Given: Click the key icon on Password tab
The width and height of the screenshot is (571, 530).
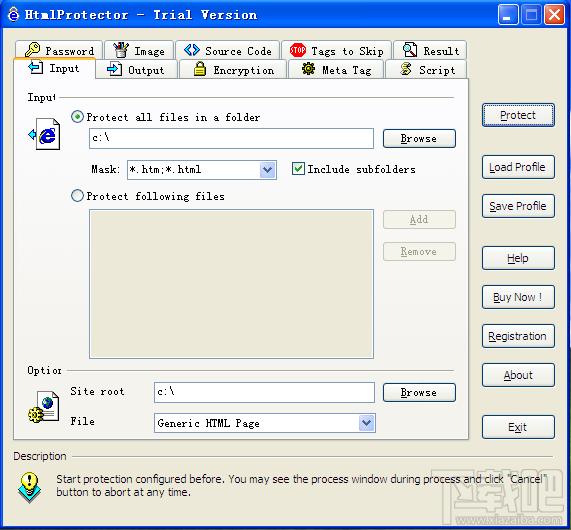Looking at the screenshot, I should click(33, 50).
